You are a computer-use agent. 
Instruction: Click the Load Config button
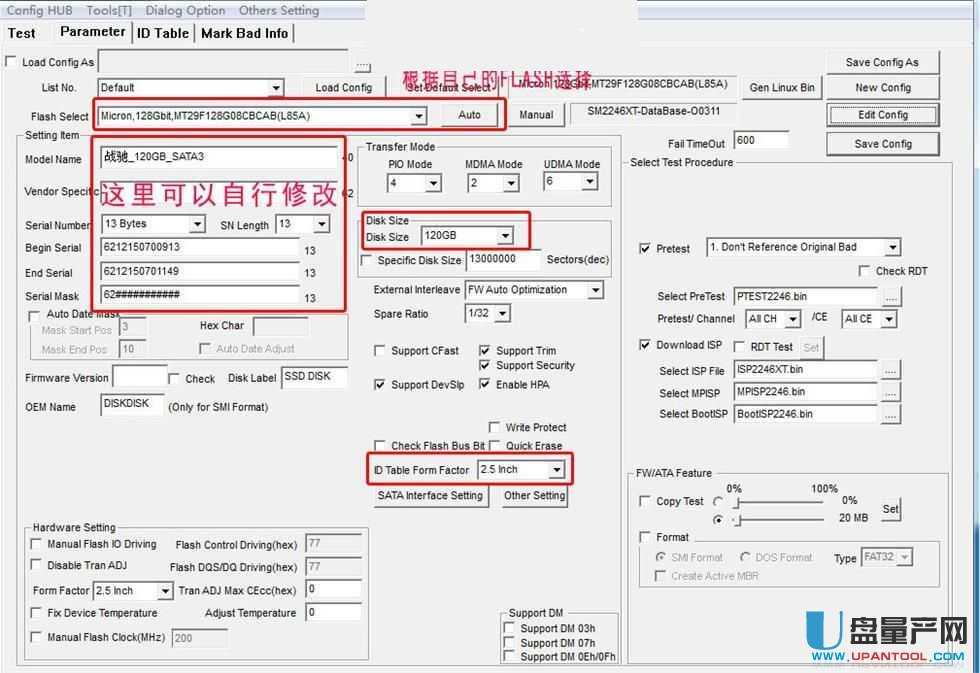(343, 88)
